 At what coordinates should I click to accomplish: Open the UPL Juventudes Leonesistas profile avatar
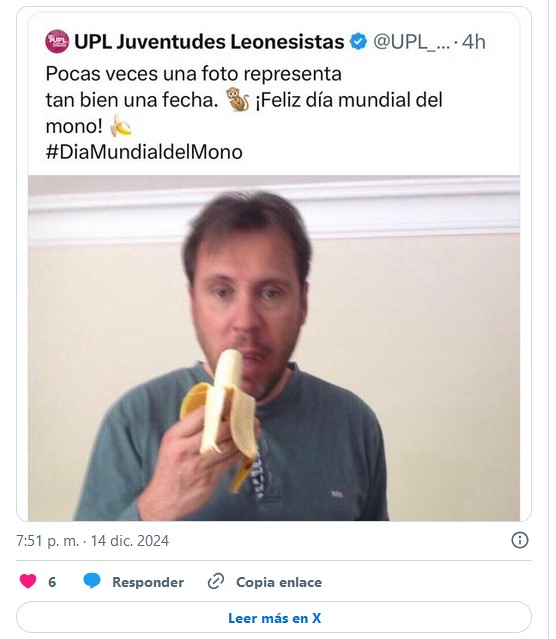[x=57, y=42]
